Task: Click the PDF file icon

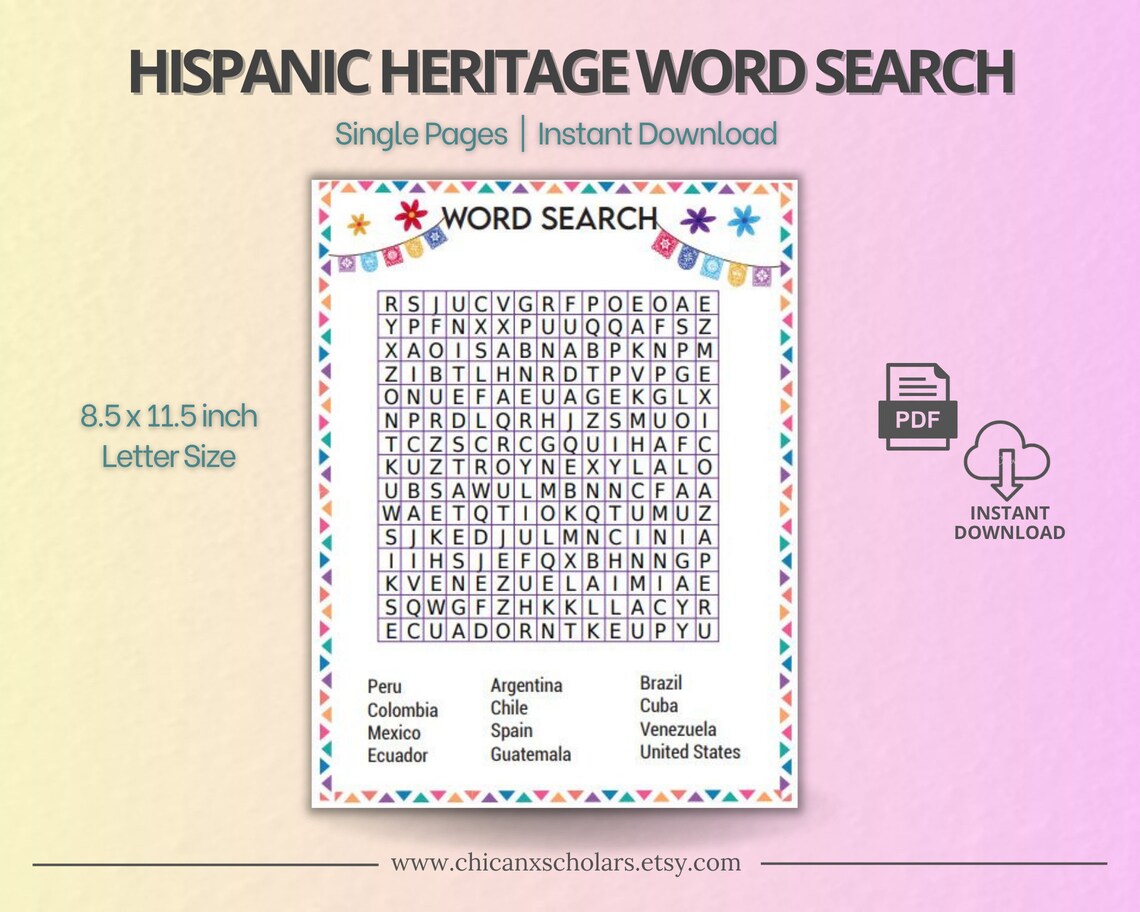Action: (918, 403)
